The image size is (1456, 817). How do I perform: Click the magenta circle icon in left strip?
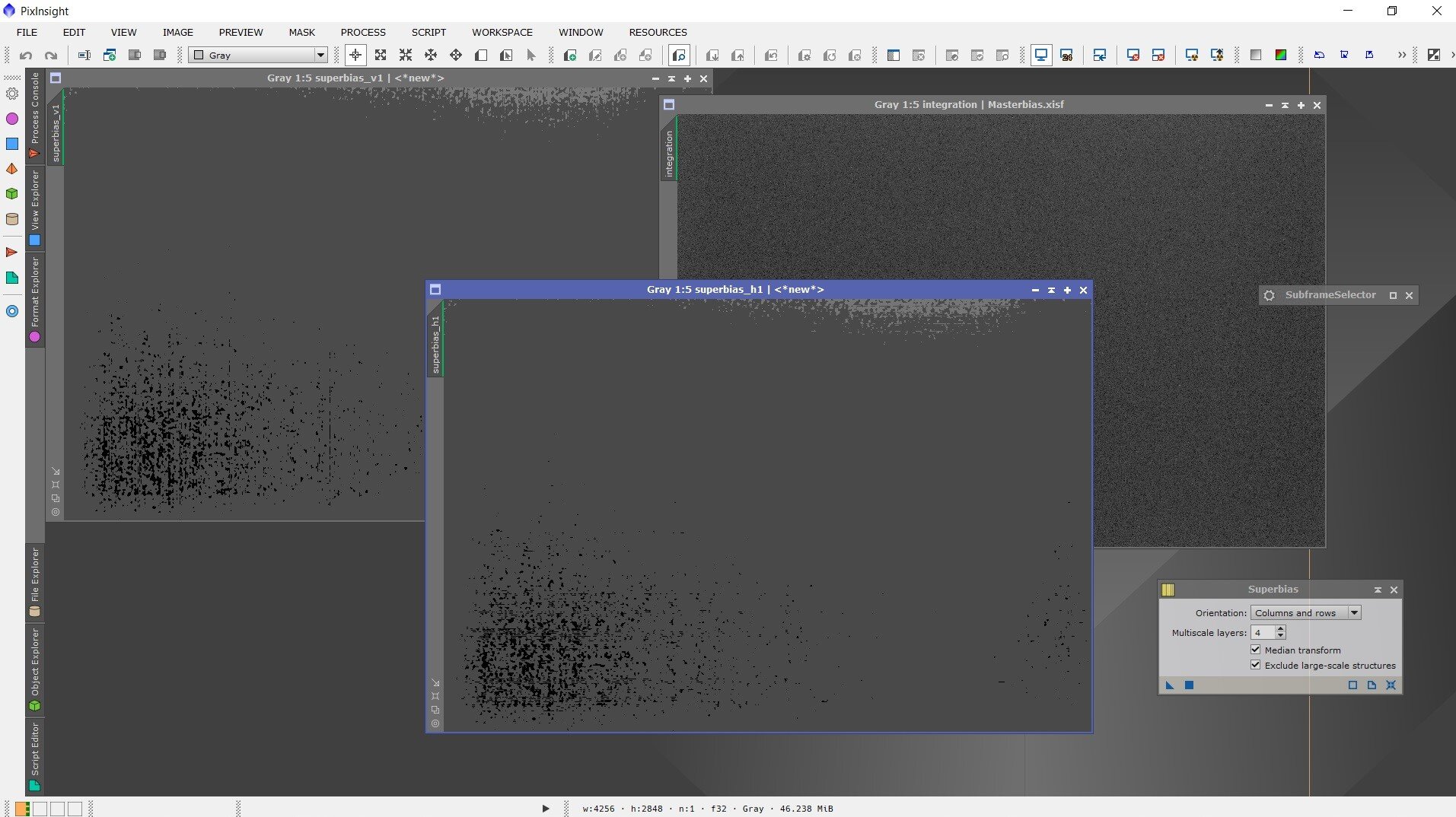click(x=12, y=119)
